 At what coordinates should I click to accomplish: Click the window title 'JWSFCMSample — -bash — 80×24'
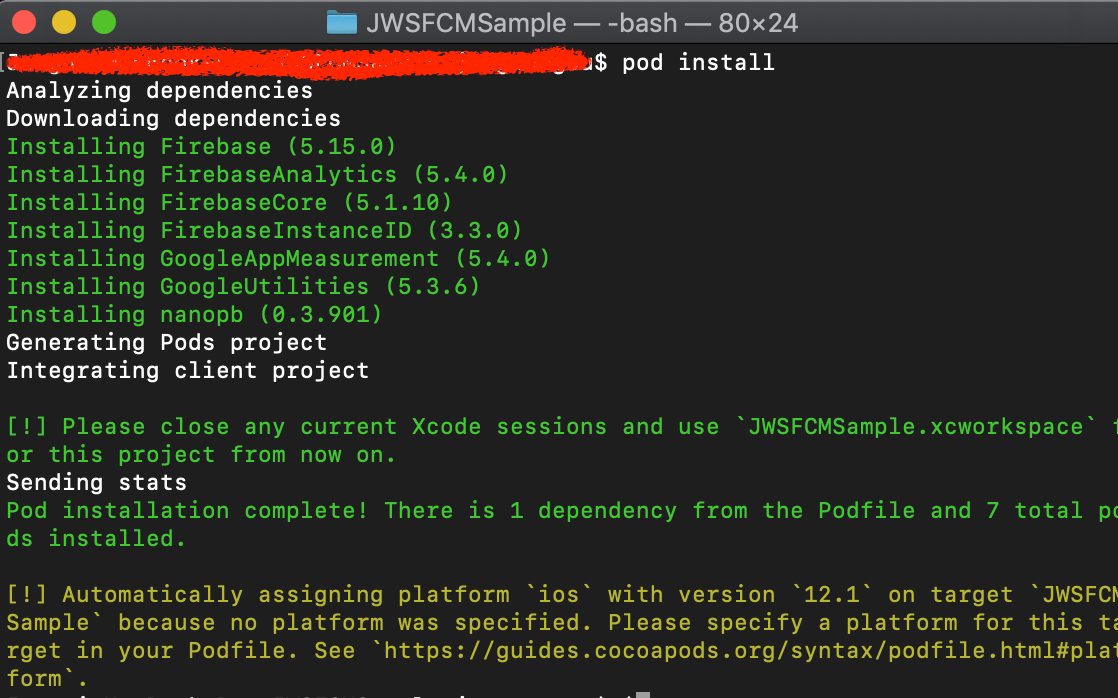click(x=582, y=24)
